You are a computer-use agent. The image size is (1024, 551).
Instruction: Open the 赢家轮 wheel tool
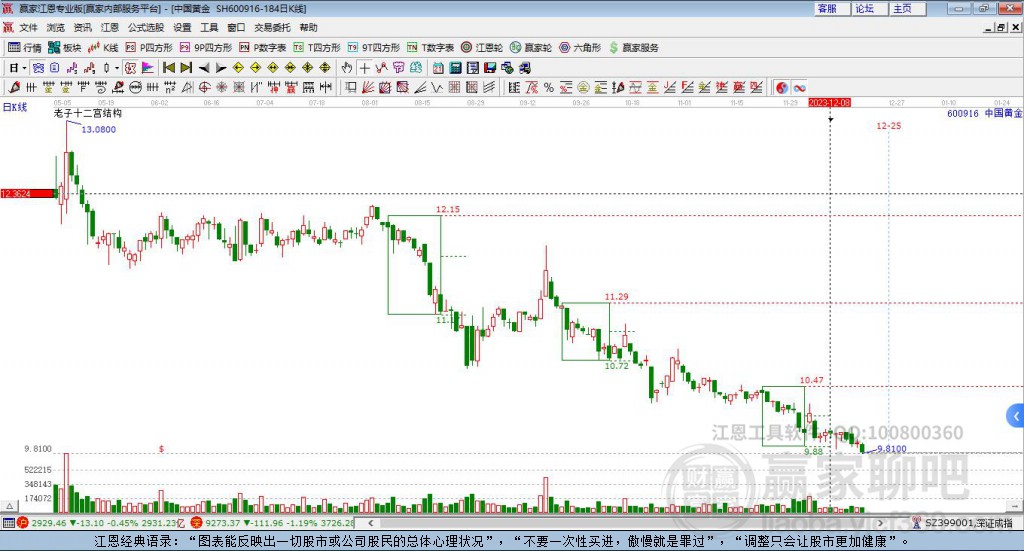point(531,48)
